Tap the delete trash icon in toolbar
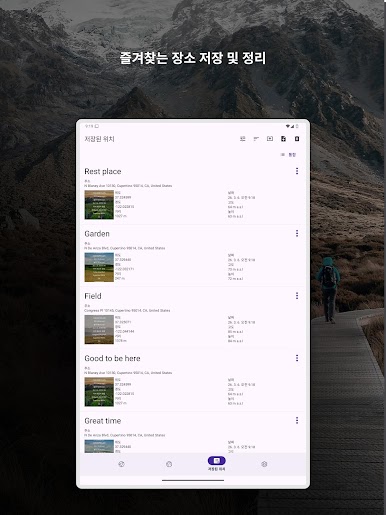Viewport: 386px width, 515px height. [x=297, y=139]
